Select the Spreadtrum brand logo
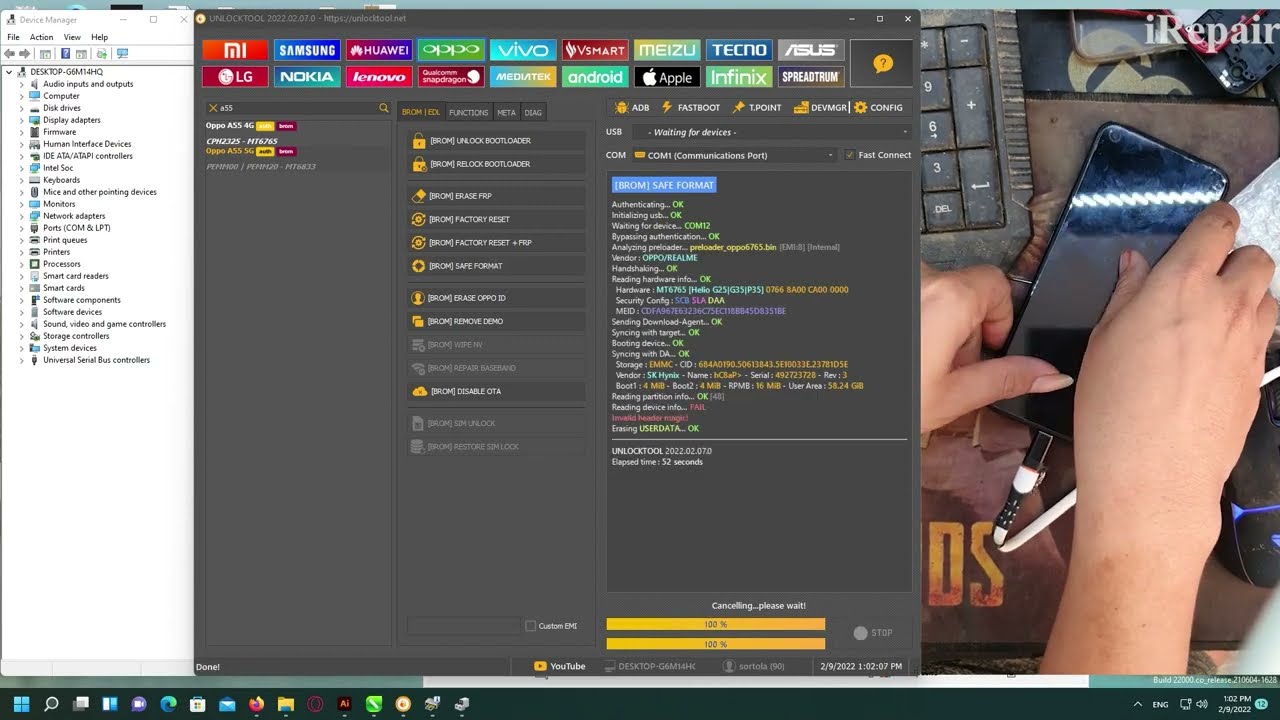The image size is (1280, 720). tap(811, 77)
